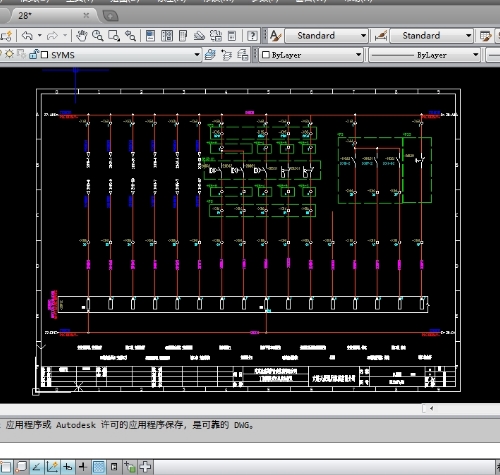500x475 pixels.
Task: Open the Layer Properties Manager icon
Action: (x=210, y=55)
